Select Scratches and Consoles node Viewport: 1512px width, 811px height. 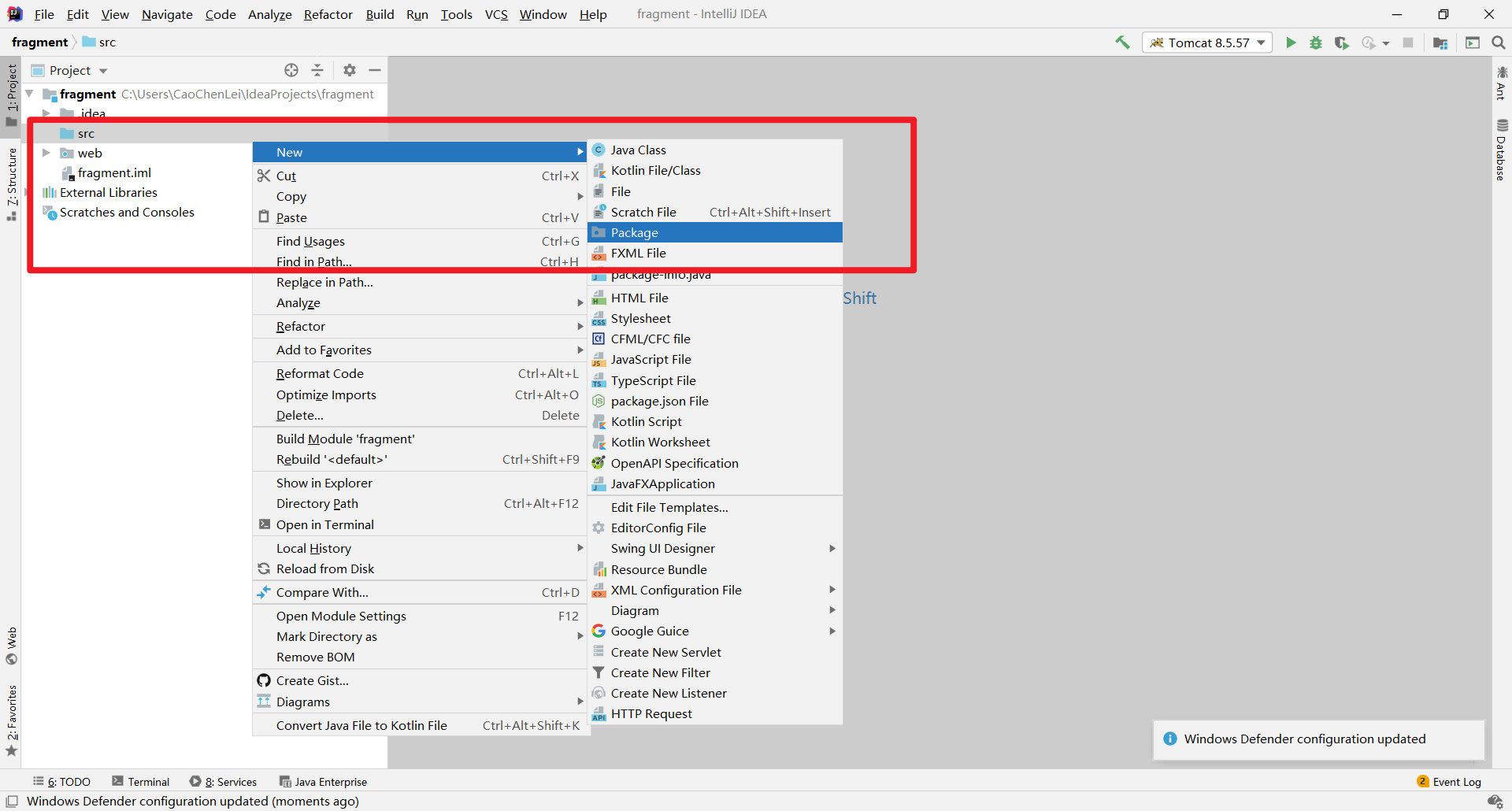click(x=119, y=212)
